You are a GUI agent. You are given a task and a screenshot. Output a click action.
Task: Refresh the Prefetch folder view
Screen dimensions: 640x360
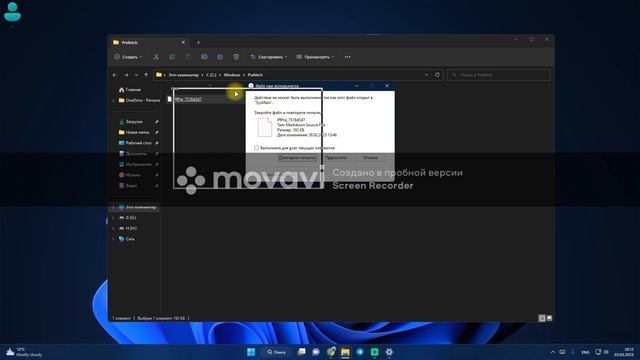coord(437,75)
